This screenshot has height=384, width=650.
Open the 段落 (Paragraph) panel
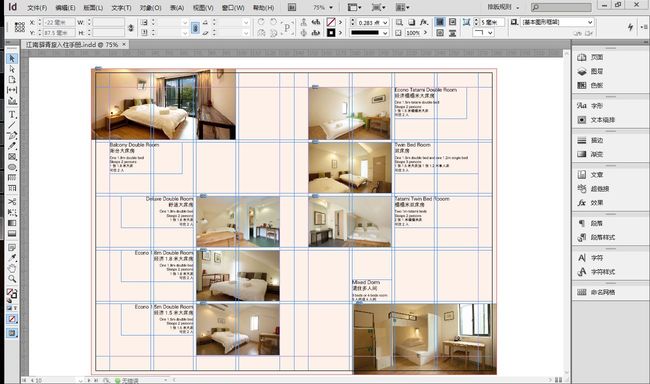[590, 223]
